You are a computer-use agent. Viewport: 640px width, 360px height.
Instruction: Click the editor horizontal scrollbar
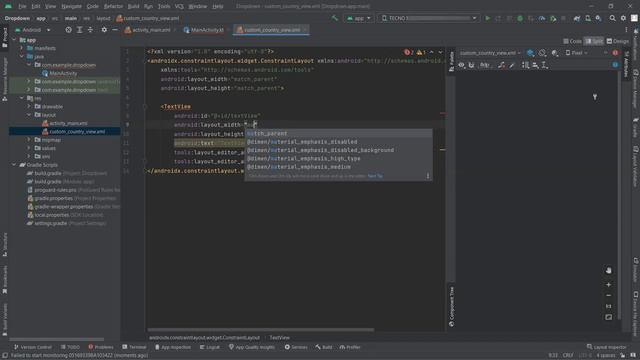tap(260, 330)
